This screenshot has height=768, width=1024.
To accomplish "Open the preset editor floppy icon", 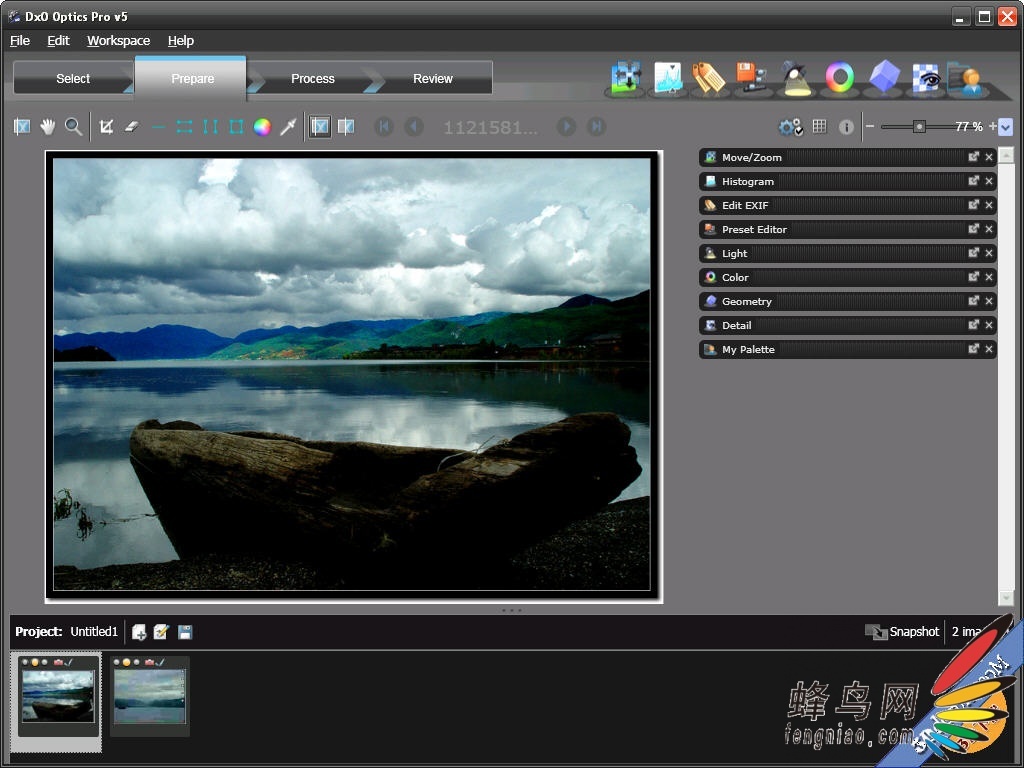I will coord(751,78).
